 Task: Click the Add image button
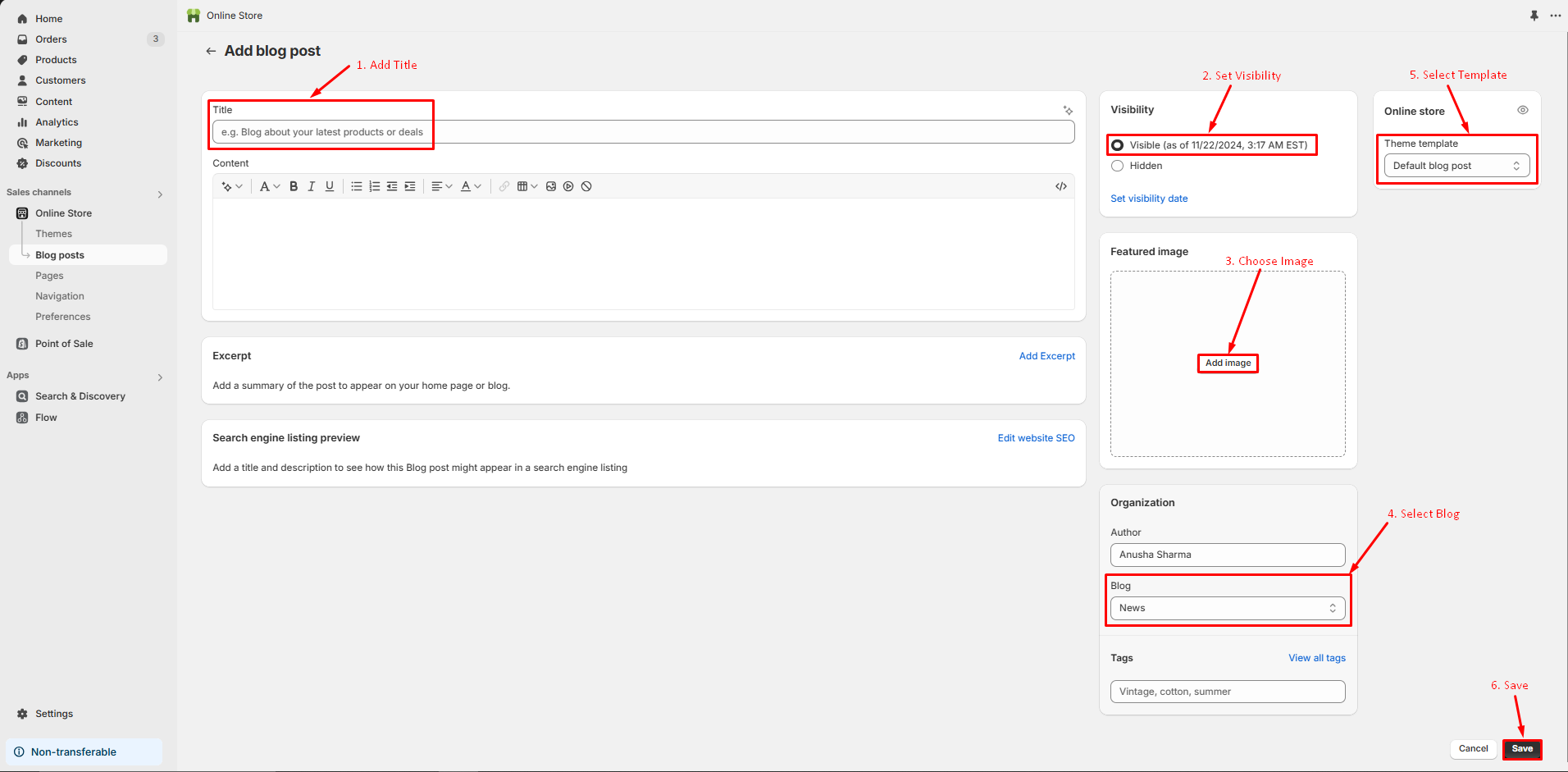coord(1228,363)
